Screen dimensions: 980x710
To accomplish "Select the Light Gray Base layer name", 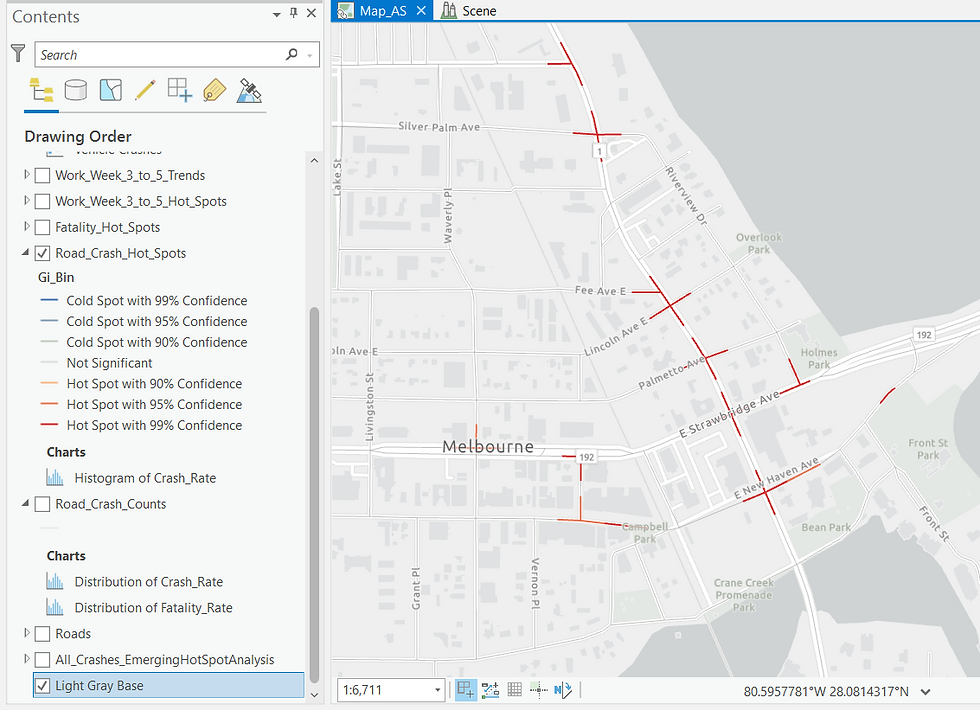I will click(99, 686).
